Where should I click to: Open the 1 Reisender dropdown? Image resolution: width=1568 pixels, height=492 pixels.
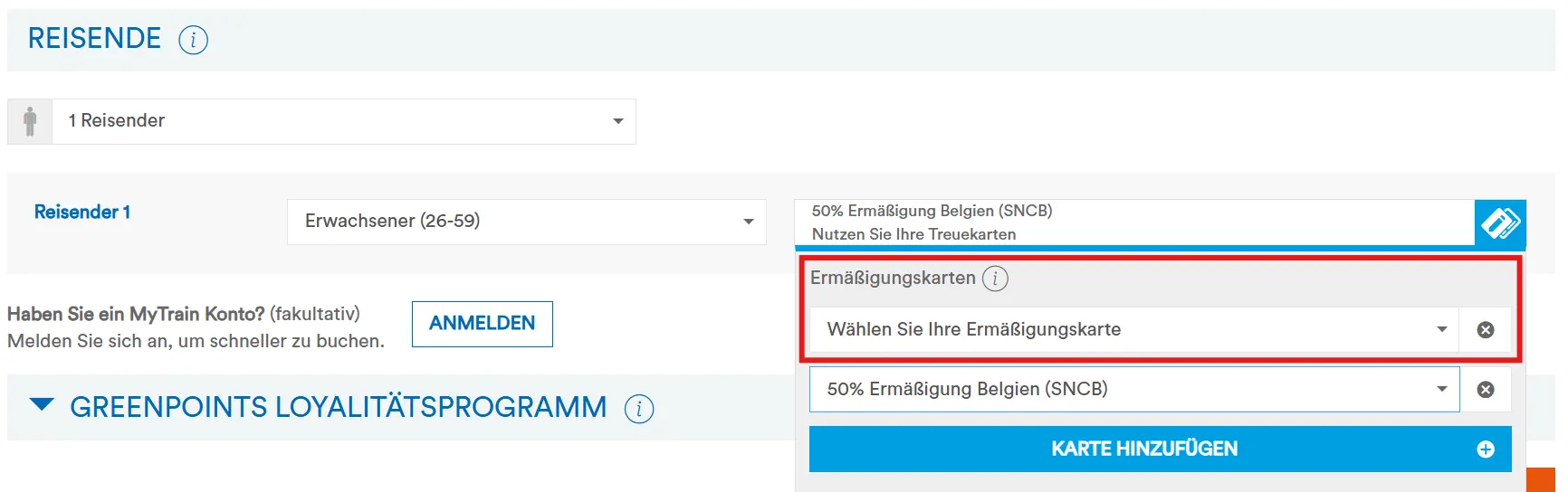point(344,121)
